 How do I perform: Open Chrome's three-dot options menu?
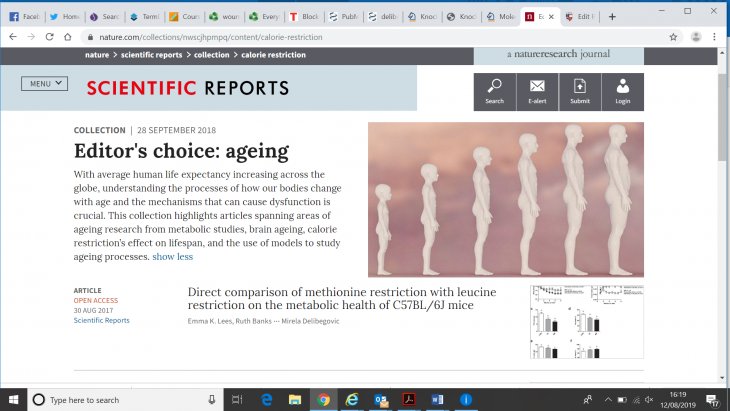[x=717, y=37]
